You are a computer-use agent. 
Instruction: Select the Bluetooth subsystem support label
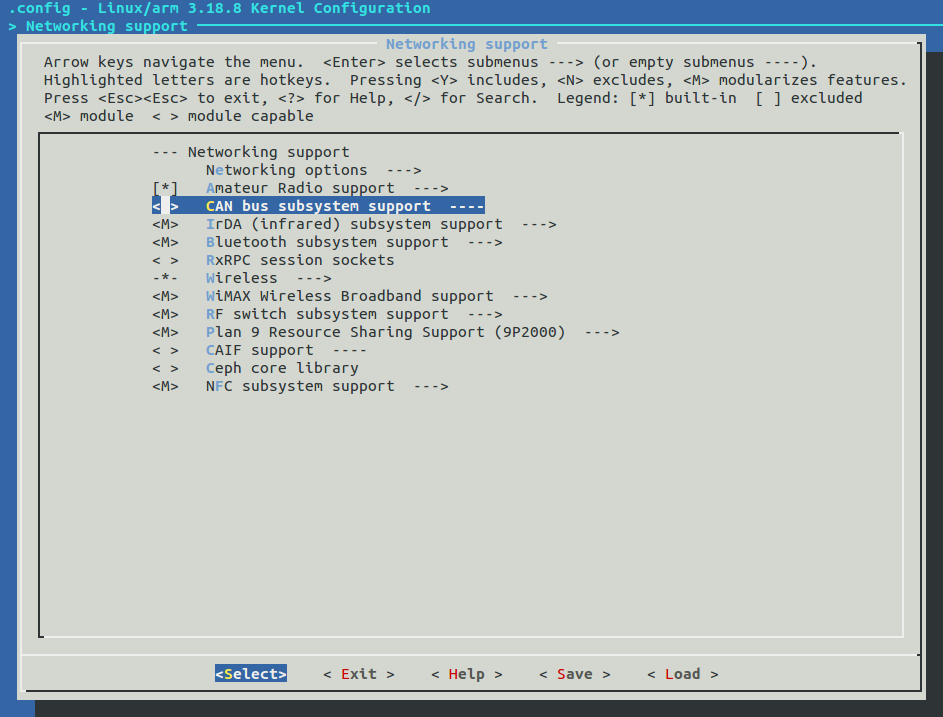tap(327, 242)
